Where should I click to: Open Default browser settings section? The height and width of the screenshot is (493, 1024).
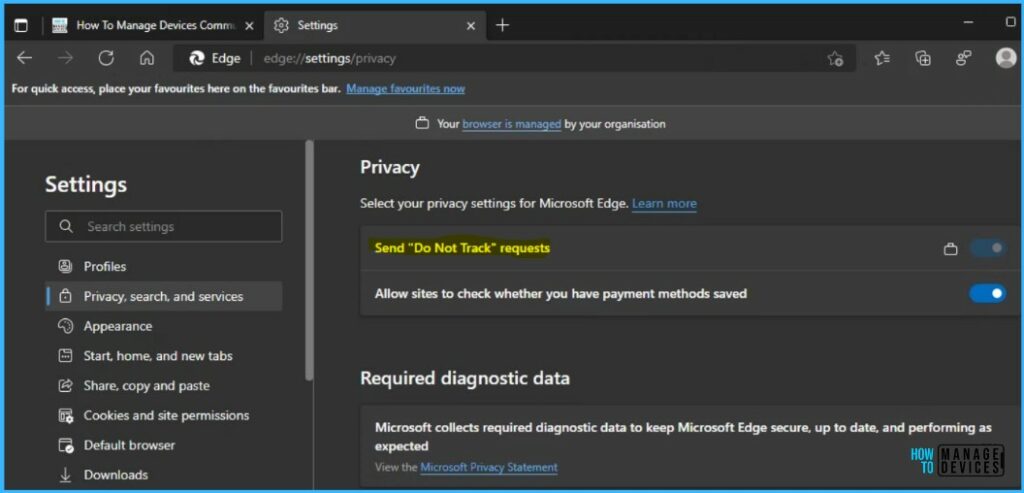[x=163, y=445]
